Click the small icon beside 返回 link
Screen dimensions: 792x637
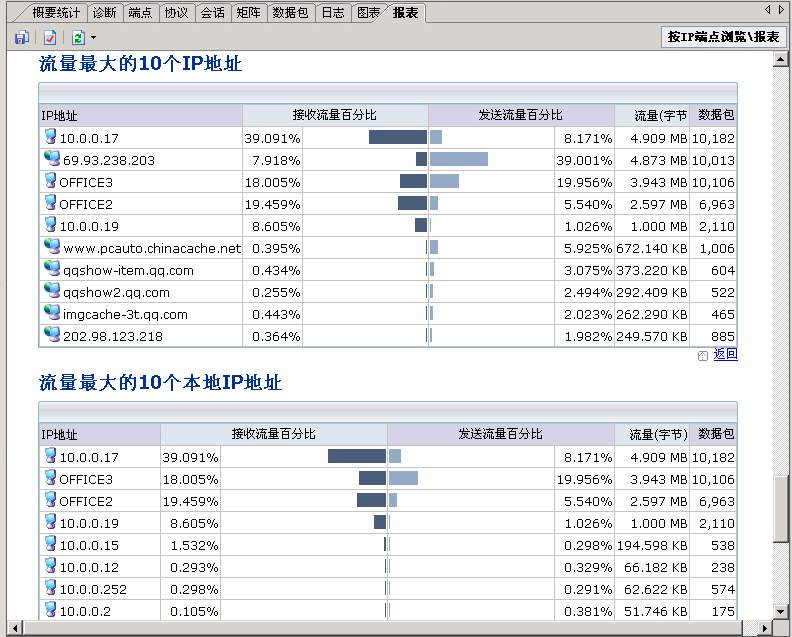[703, 356]
